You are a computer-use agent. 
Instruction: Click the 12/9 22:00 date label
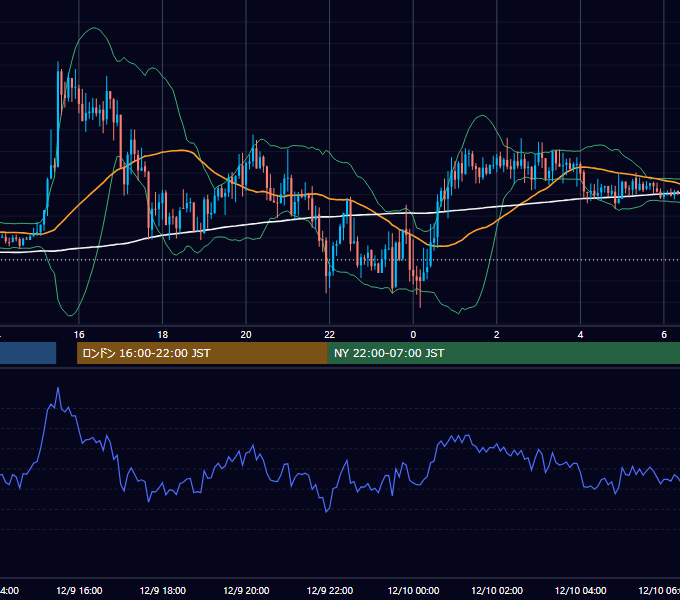coord(330,590)
